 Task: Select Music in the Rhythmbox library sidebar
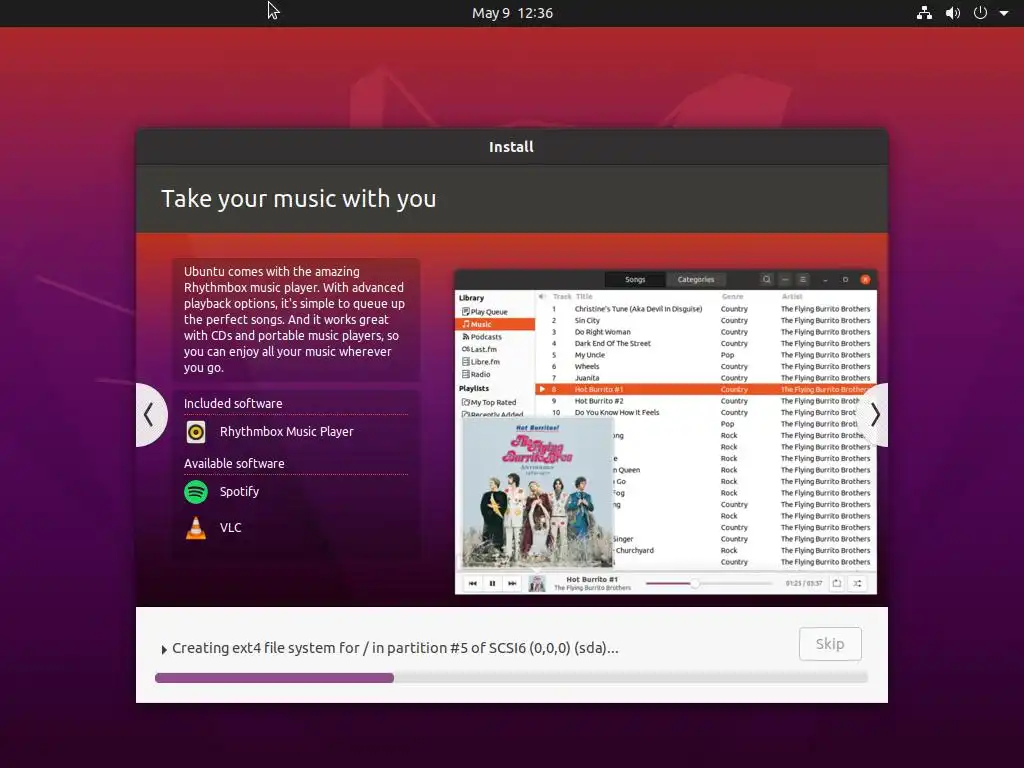click(495, 325)
